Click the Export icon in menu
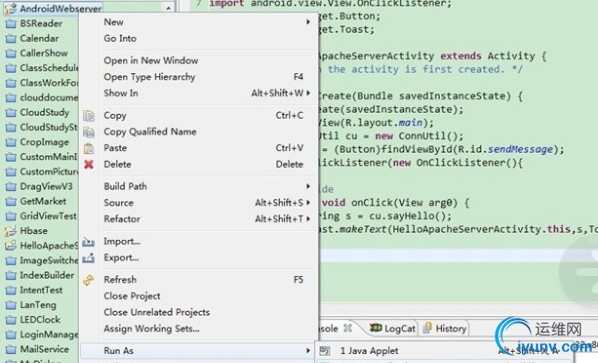 pyautogui.click(x=88, y=258)
